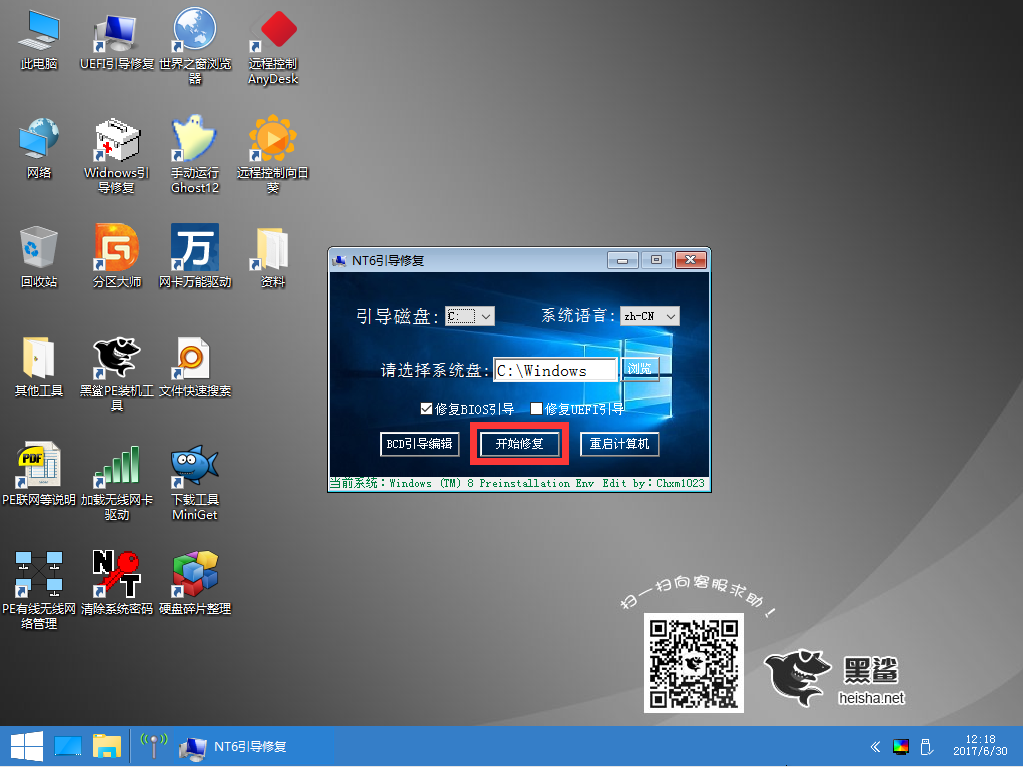1023x768 pixels.
Task: Click the File Explorer taskbar icon
Action: 107,746
